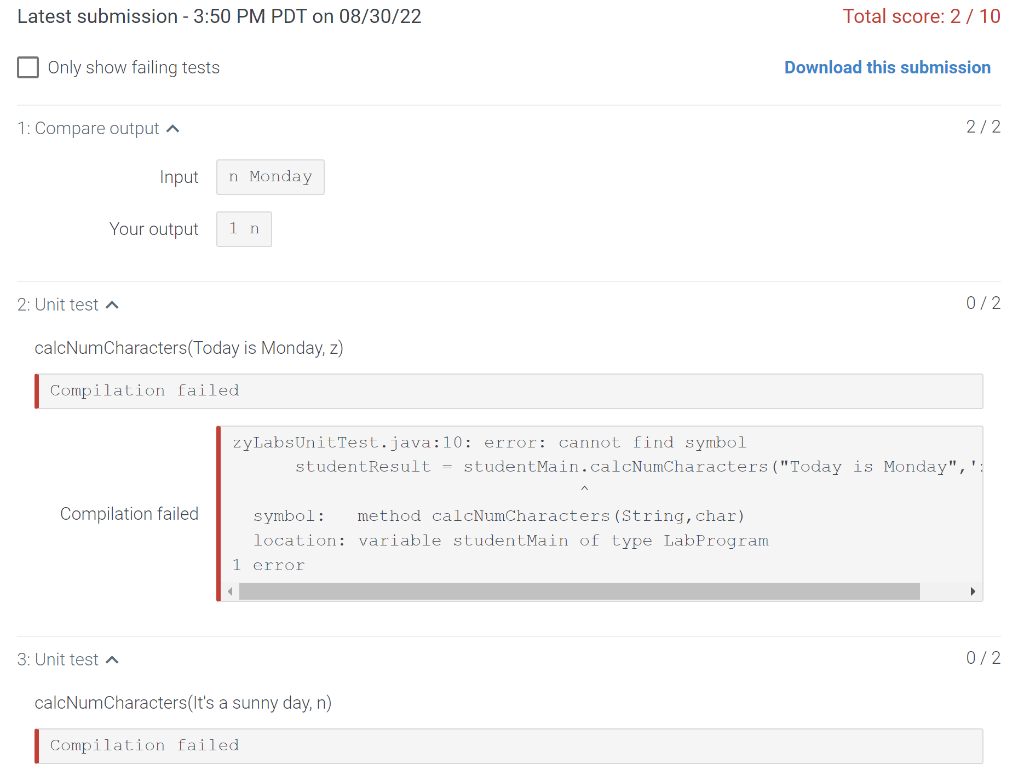Click the Input label
1024x770 pixels.
coord(179,177)
